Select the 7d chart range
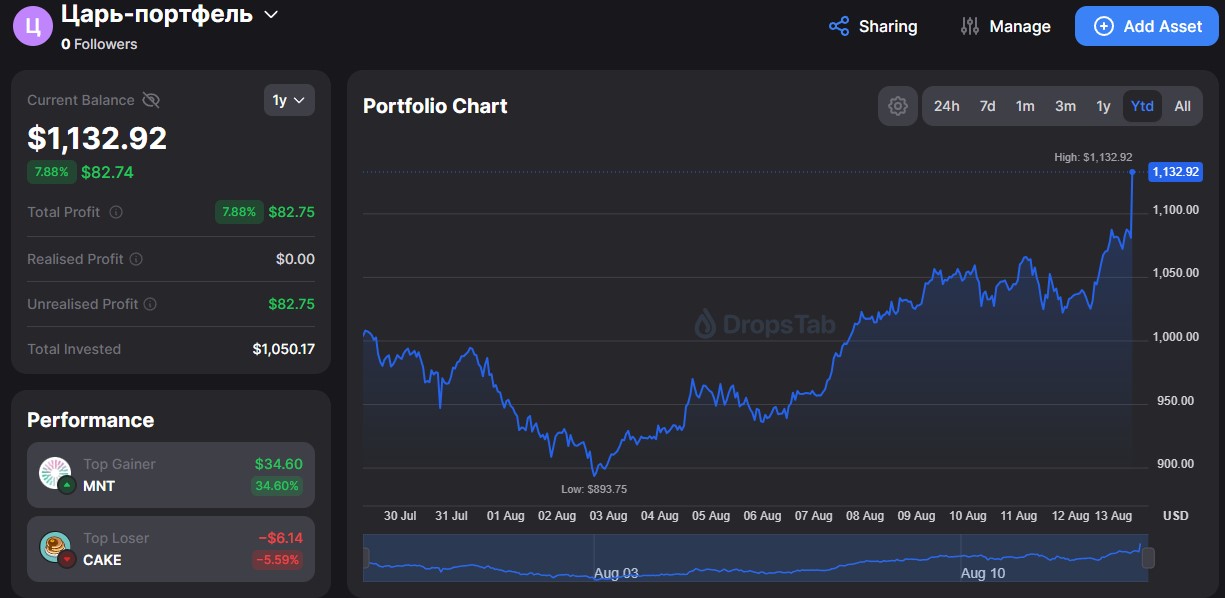This screenshot has width=1225, height=598. click(x=987, y=106)
